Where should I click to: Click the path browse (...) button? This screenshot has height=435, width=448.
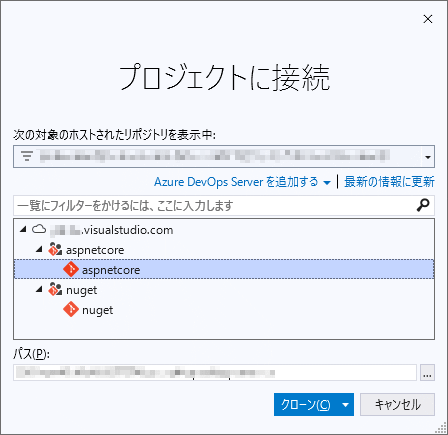[427, 372]
